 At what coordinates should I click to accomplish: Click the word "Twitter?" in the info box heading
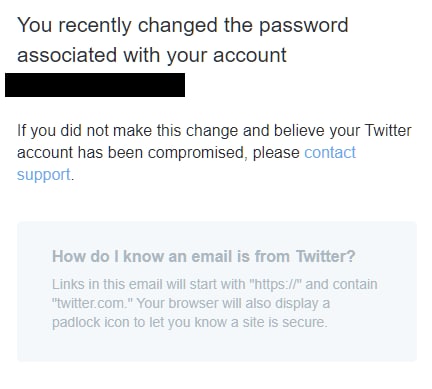pyautogui.click(x=325, y=257)
